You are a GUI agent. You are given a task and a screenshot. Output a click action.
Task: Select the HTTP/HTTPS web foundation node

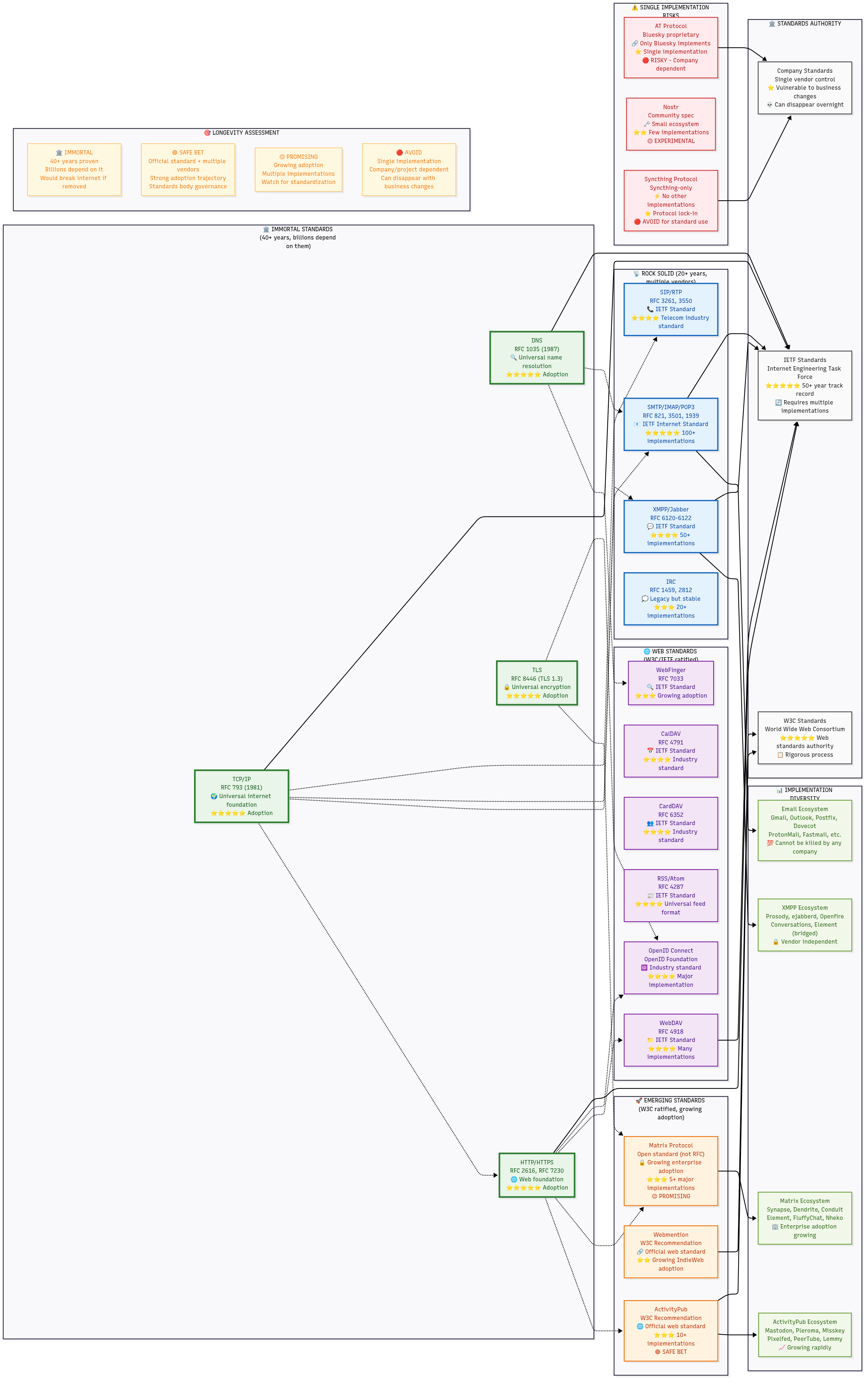click(536, 1175)
